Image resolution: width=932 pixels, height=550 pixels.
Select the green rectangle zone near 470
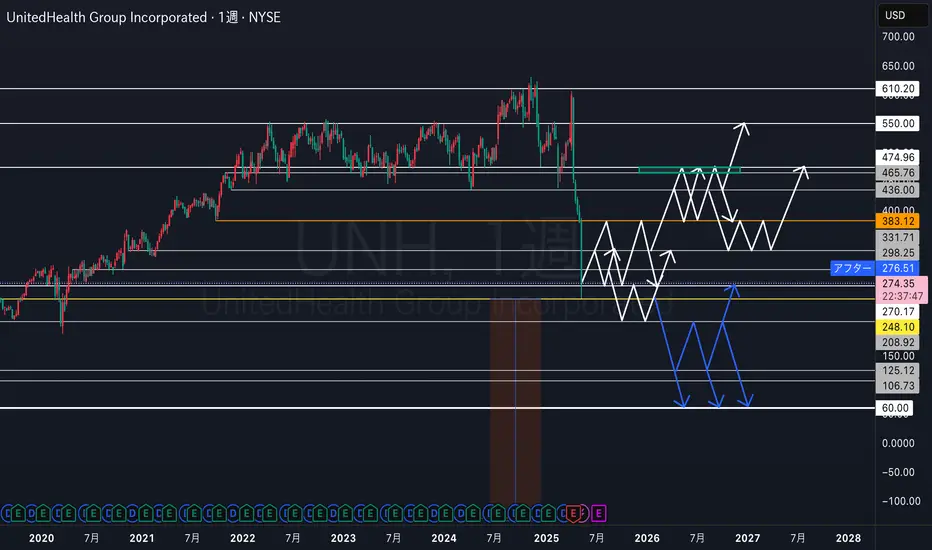689,170
